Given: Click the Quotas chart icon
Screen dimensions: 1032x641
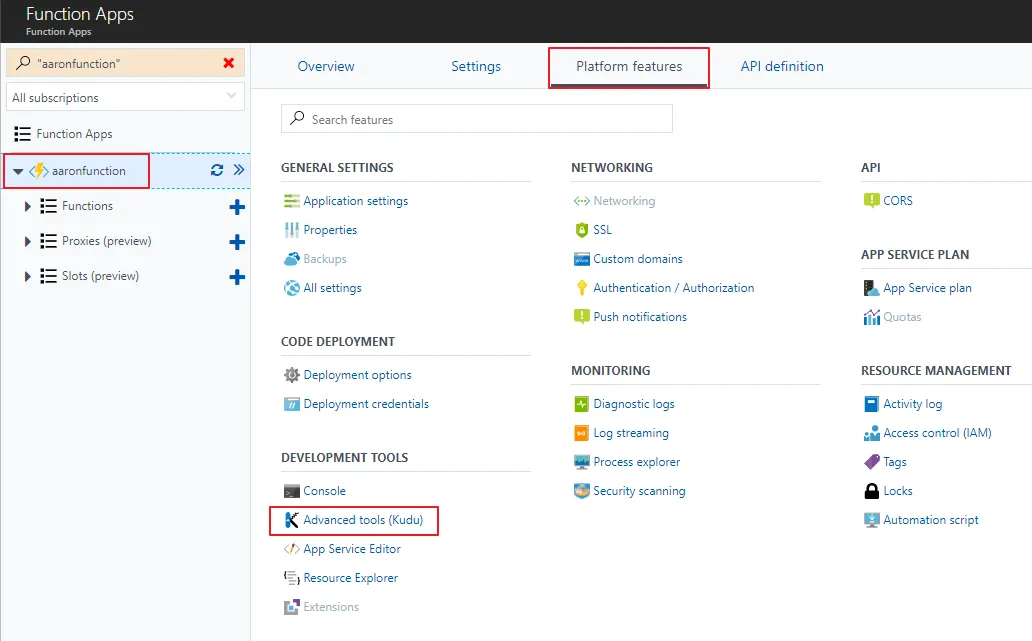Looking at the screenshot, I should point(871,317).
